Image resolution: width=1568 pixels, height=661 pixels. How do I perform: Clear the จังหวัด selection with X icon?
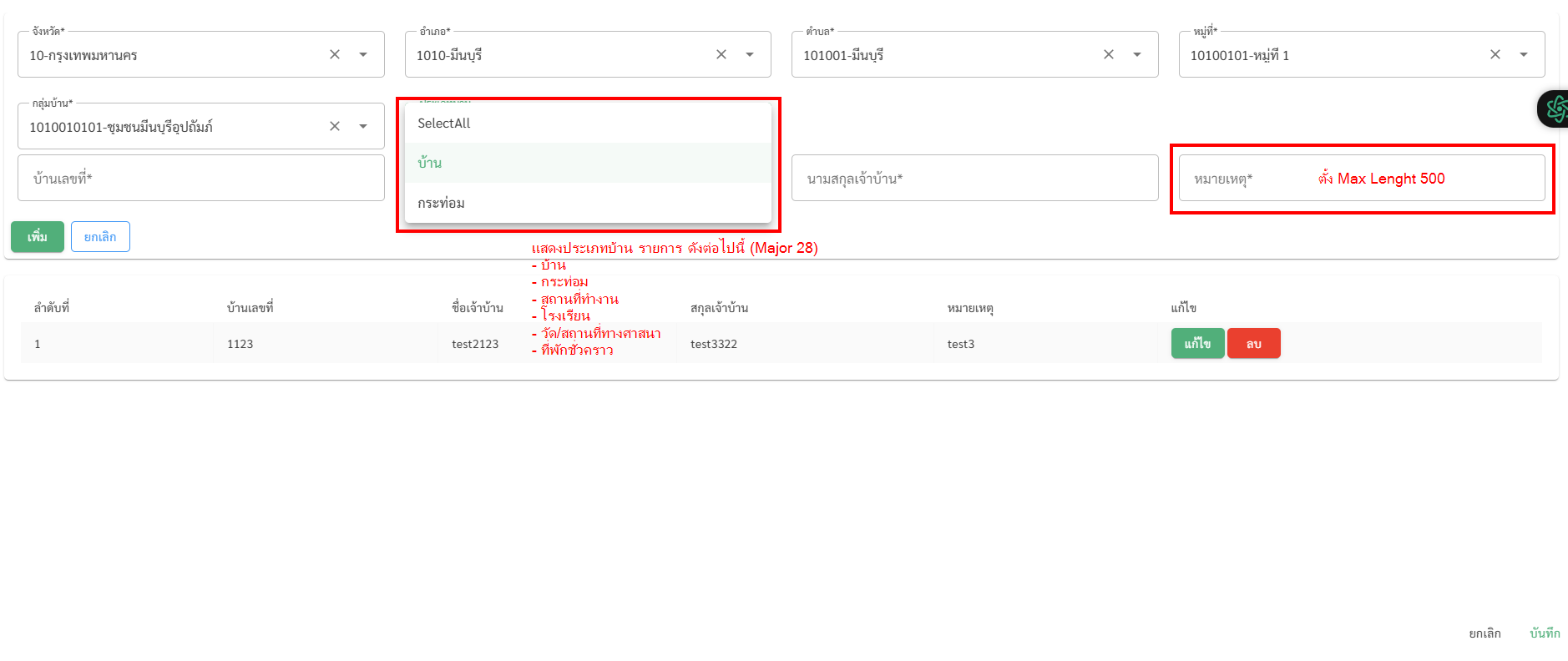tap(335, 54)
